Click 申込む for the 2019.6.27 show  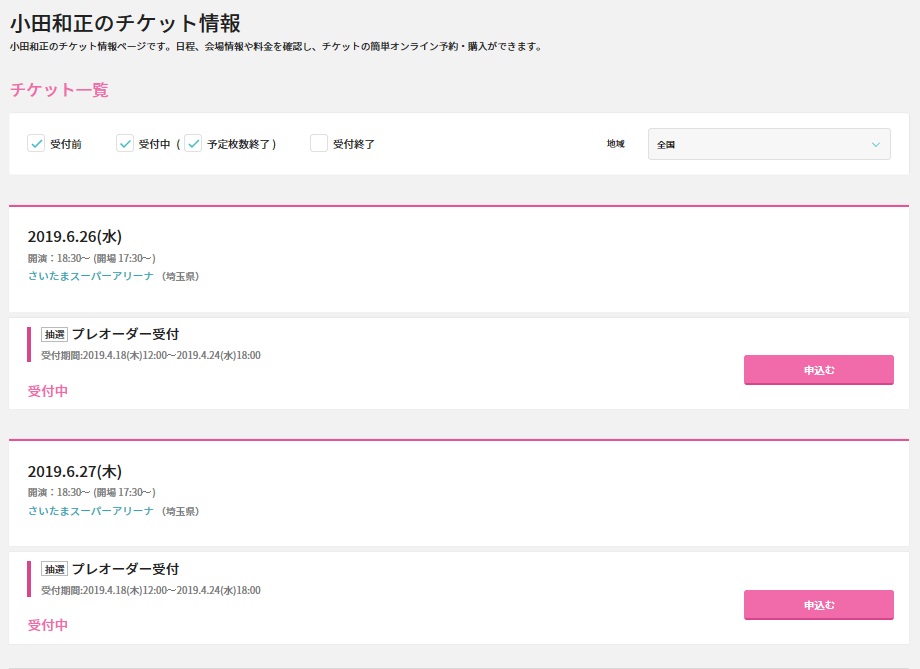[x=818, y=604]
